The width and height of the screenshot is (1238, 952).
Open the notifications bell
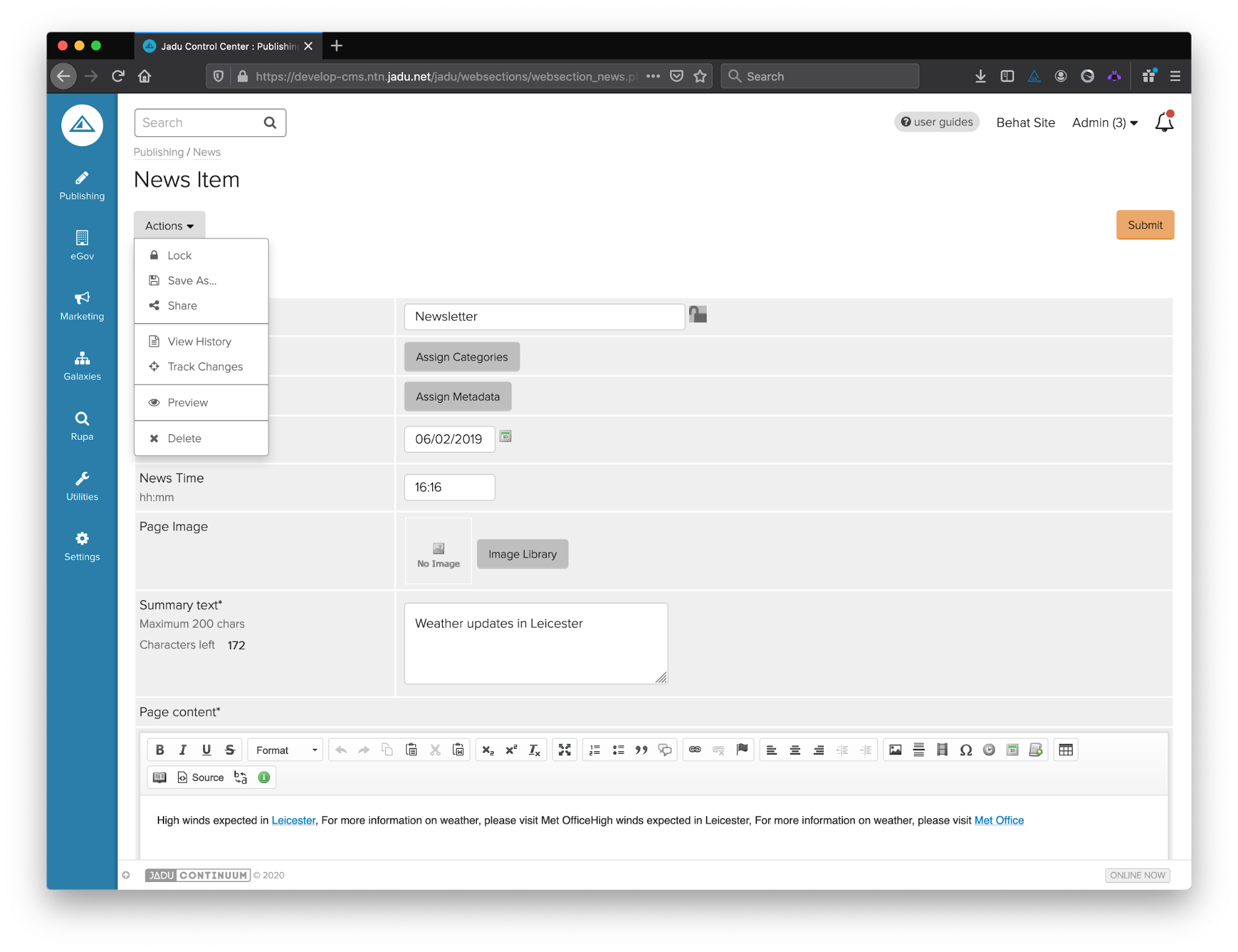[x=1164, y=123]
